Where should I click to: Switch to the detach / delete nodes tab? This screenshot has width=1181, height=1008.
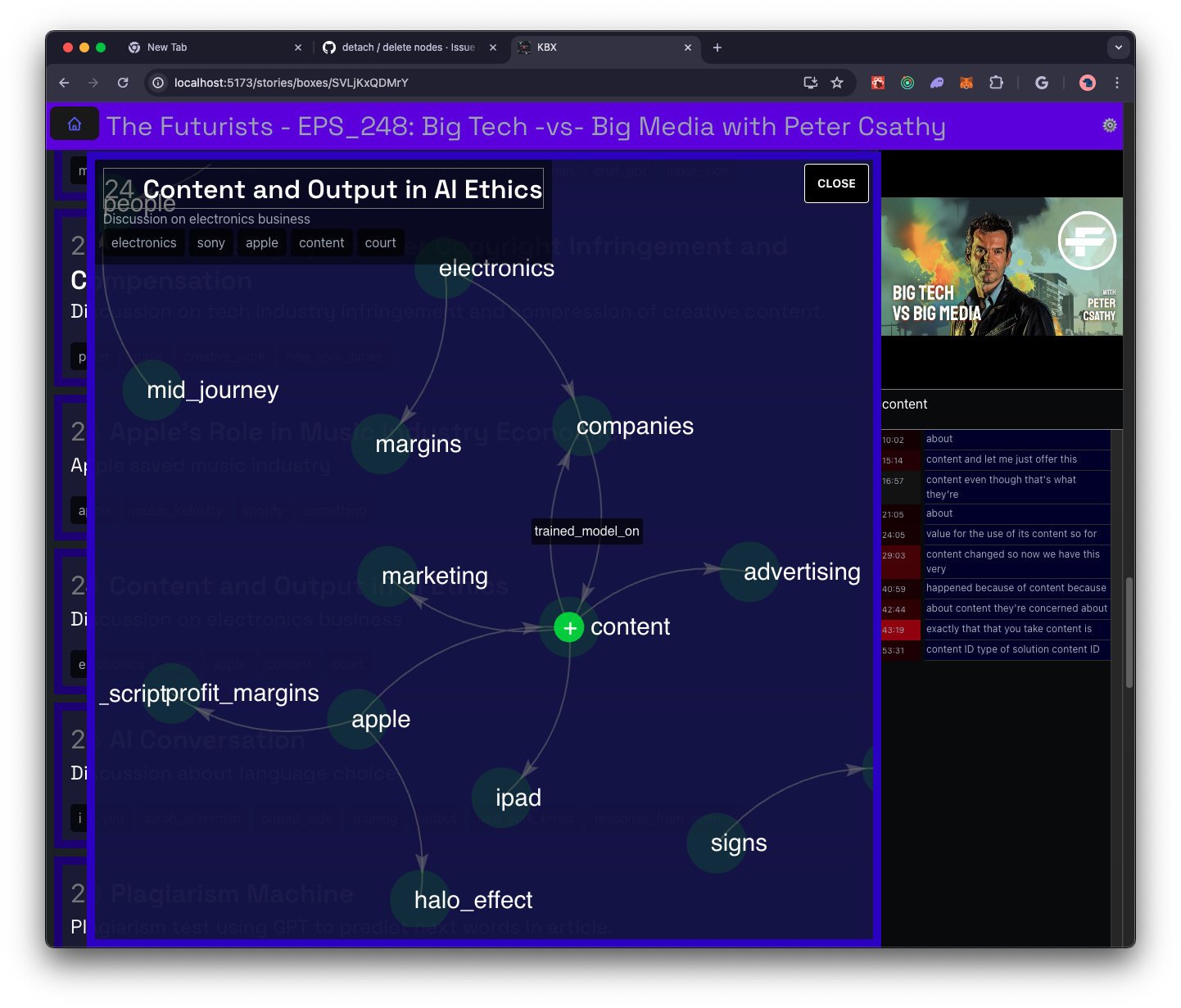point(410,47)
